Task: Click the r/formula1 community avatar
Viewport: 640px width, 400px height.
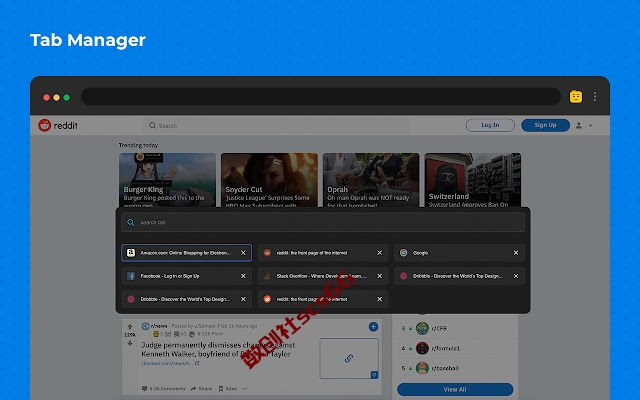Action: (x=422, y=348)
